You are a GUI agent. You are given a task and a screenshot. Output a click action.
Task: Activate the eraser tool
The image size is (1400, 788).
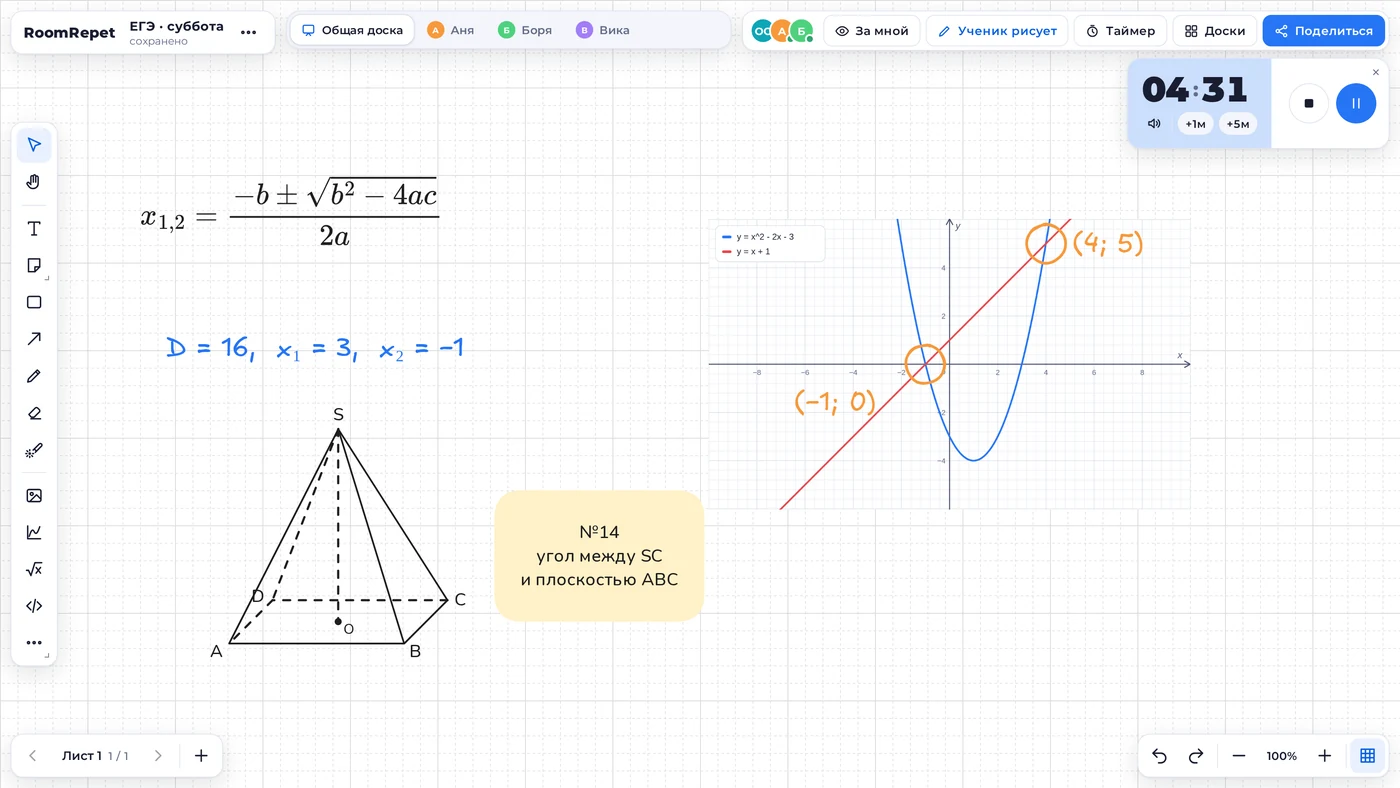34,413
